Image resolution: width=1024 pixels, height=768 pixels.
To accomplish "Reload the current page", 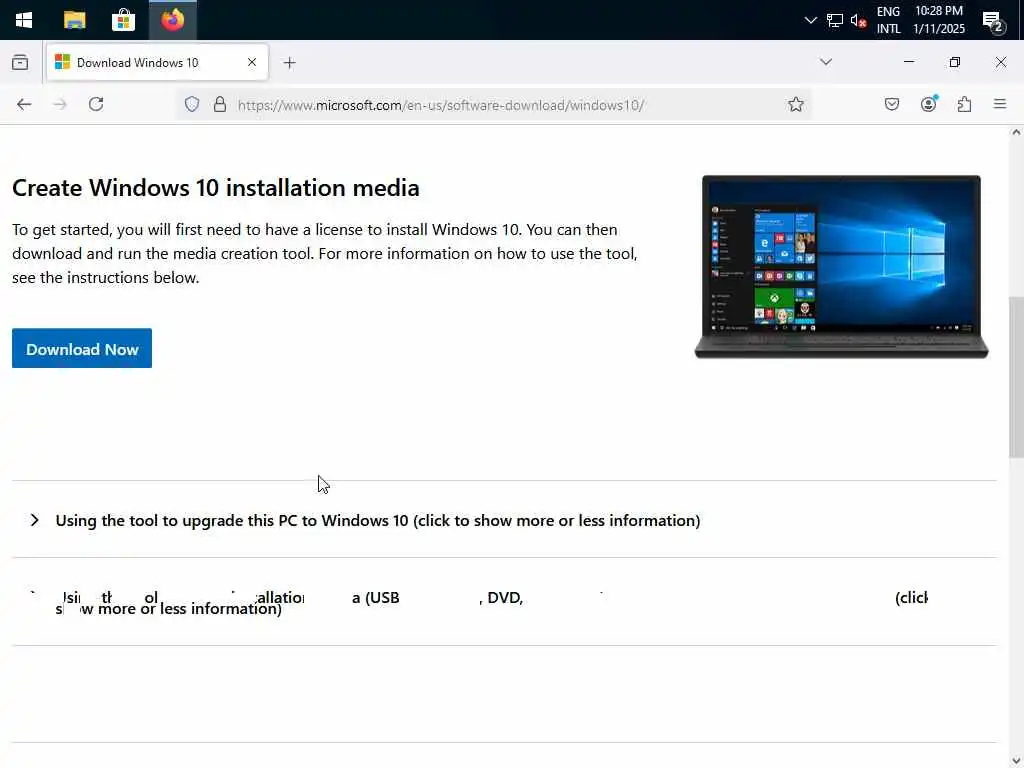I will click(x=96, y=104).
